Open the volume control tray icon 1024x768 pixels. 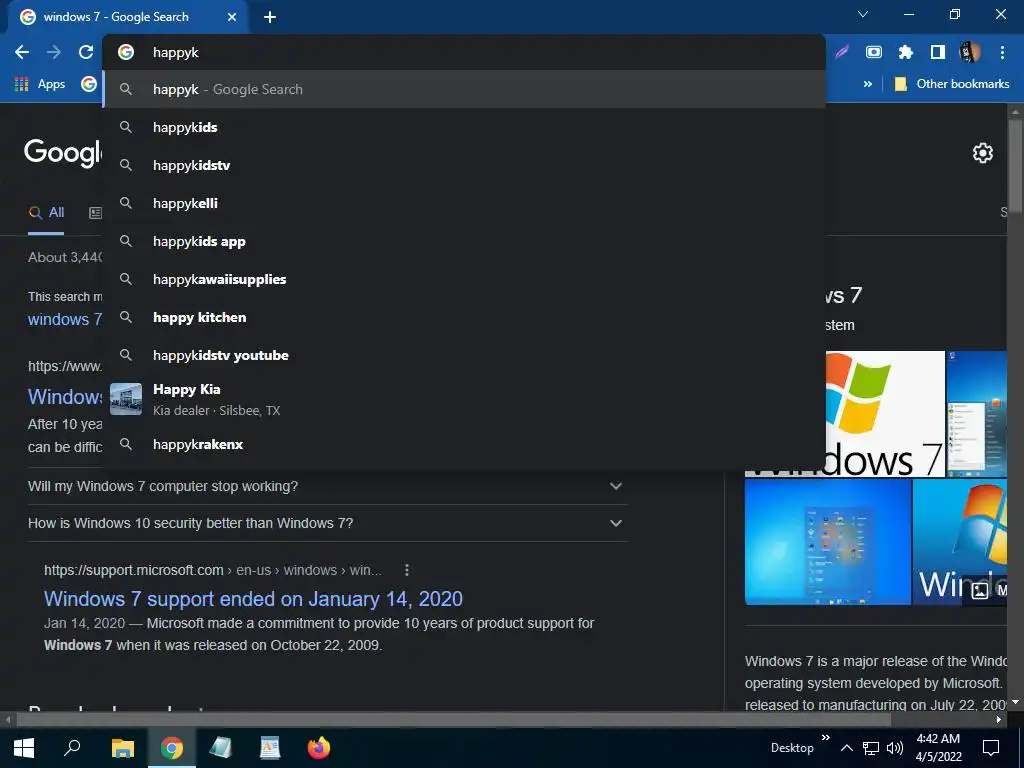tap(895, 748)
